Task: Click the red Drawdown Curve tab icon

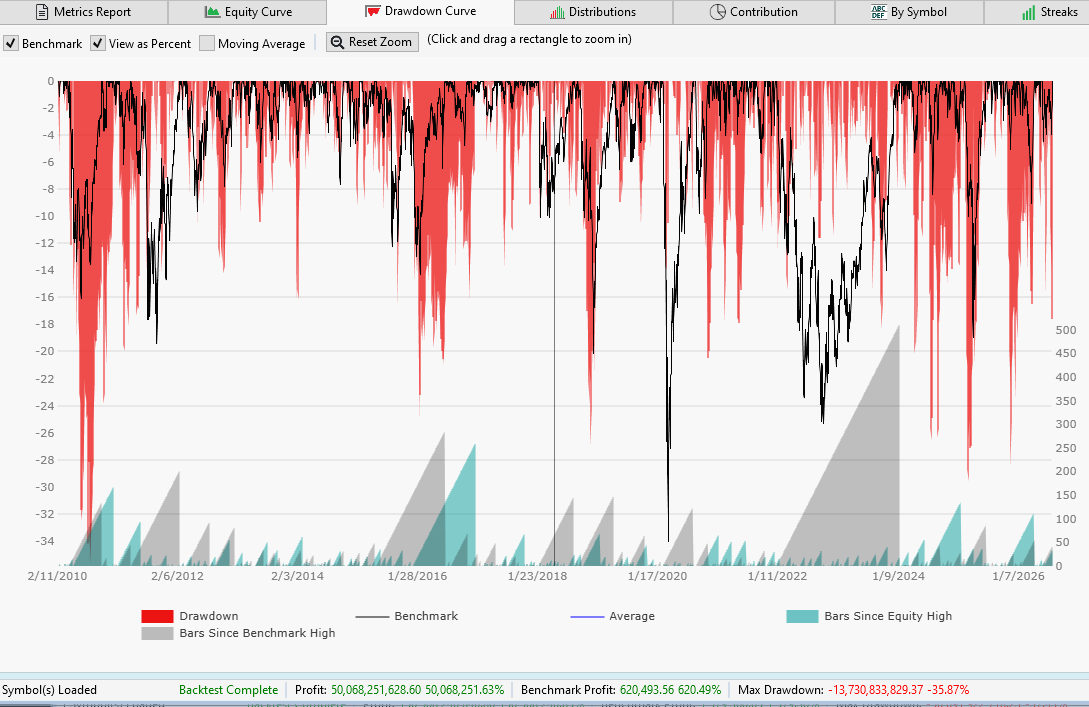Action: [x=372, y=11]
